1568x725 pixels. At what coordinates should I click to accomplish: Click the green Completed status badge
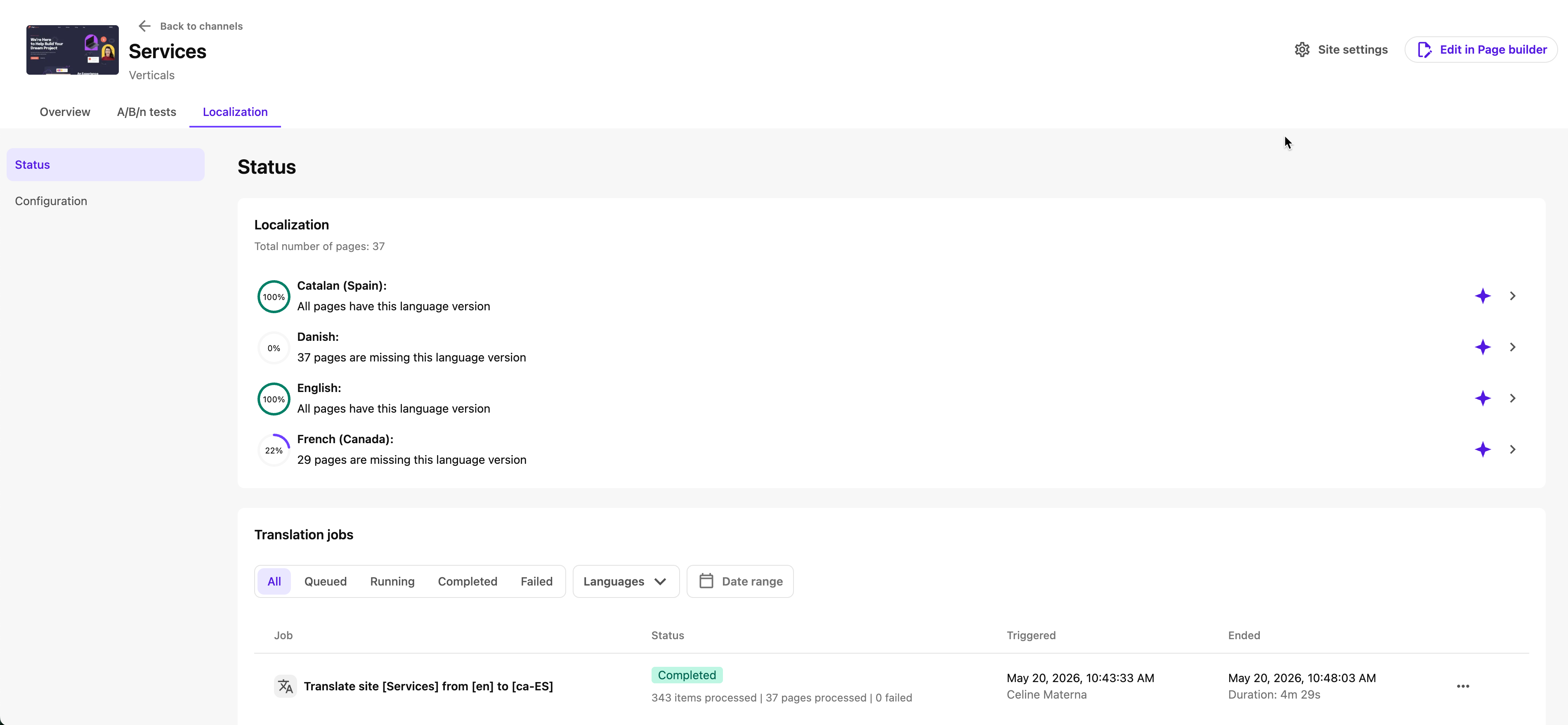(687, 675)
